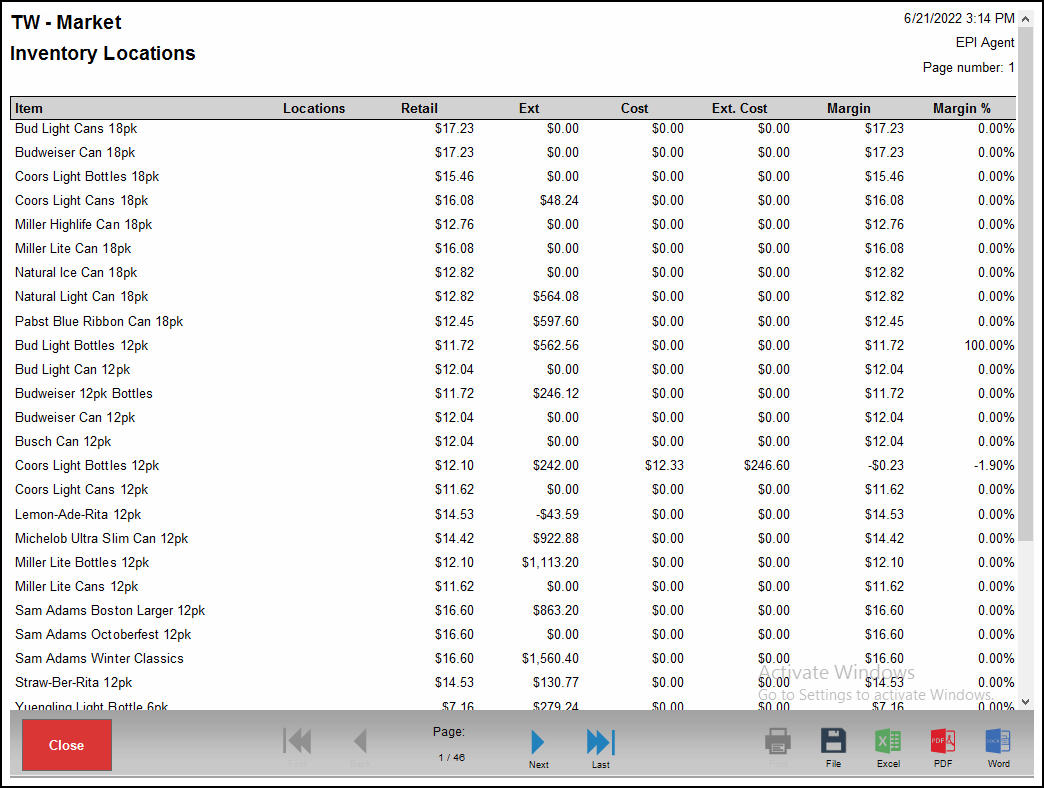Click the greyed-out printer icon
Screen dimensions: 1044x788
(778, 741)
